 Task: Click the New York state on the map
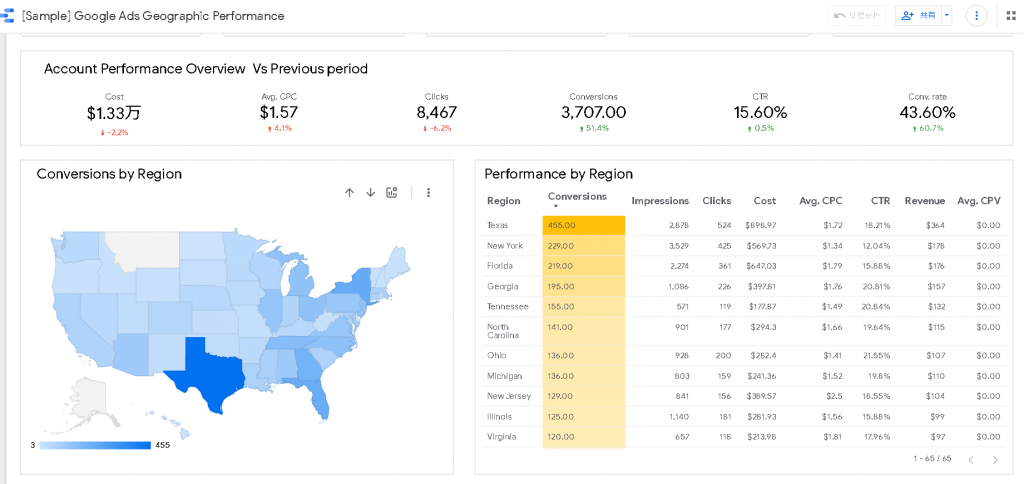(x=354, y=285)
